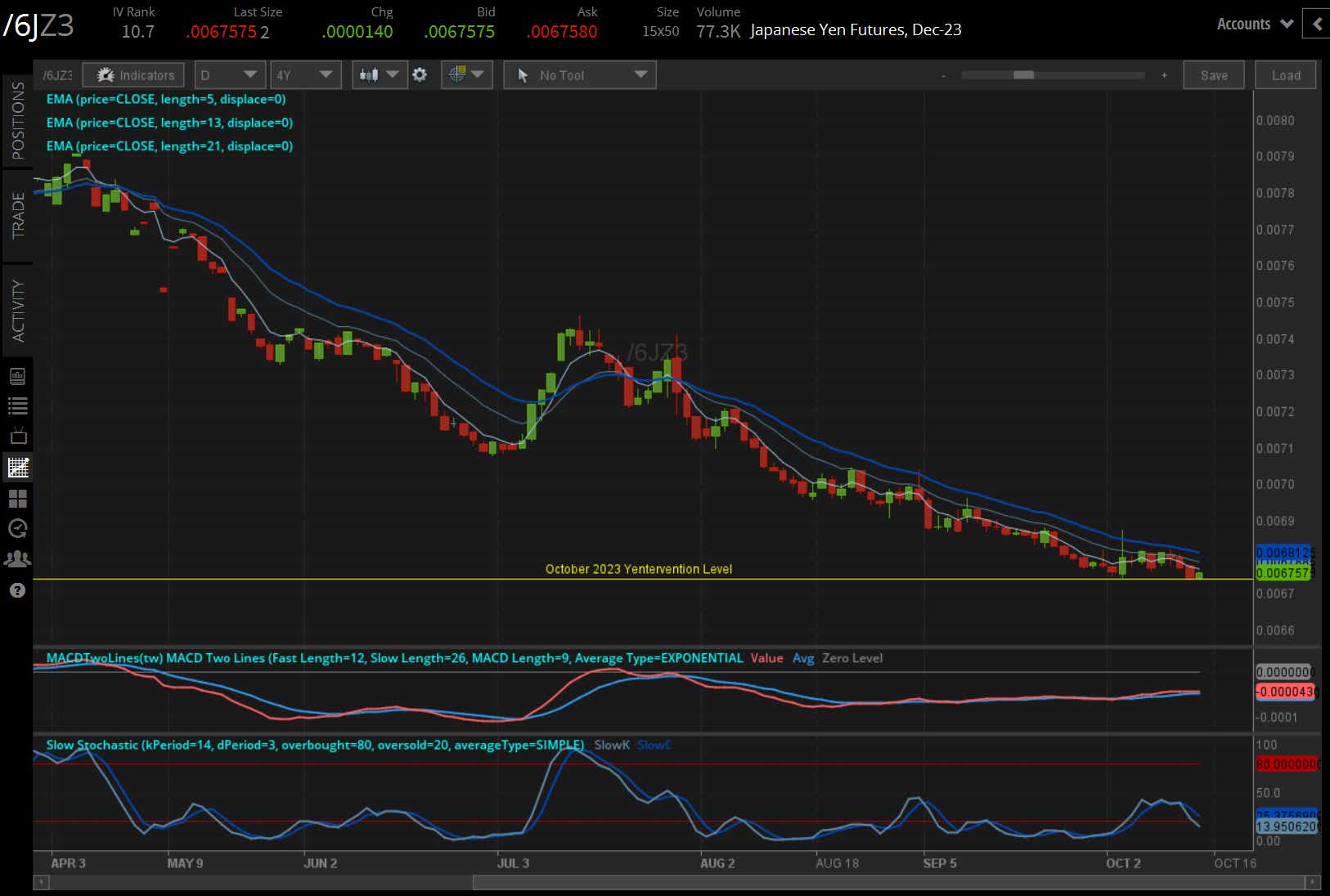Click the help question mark icon

[x=17, y=590]
